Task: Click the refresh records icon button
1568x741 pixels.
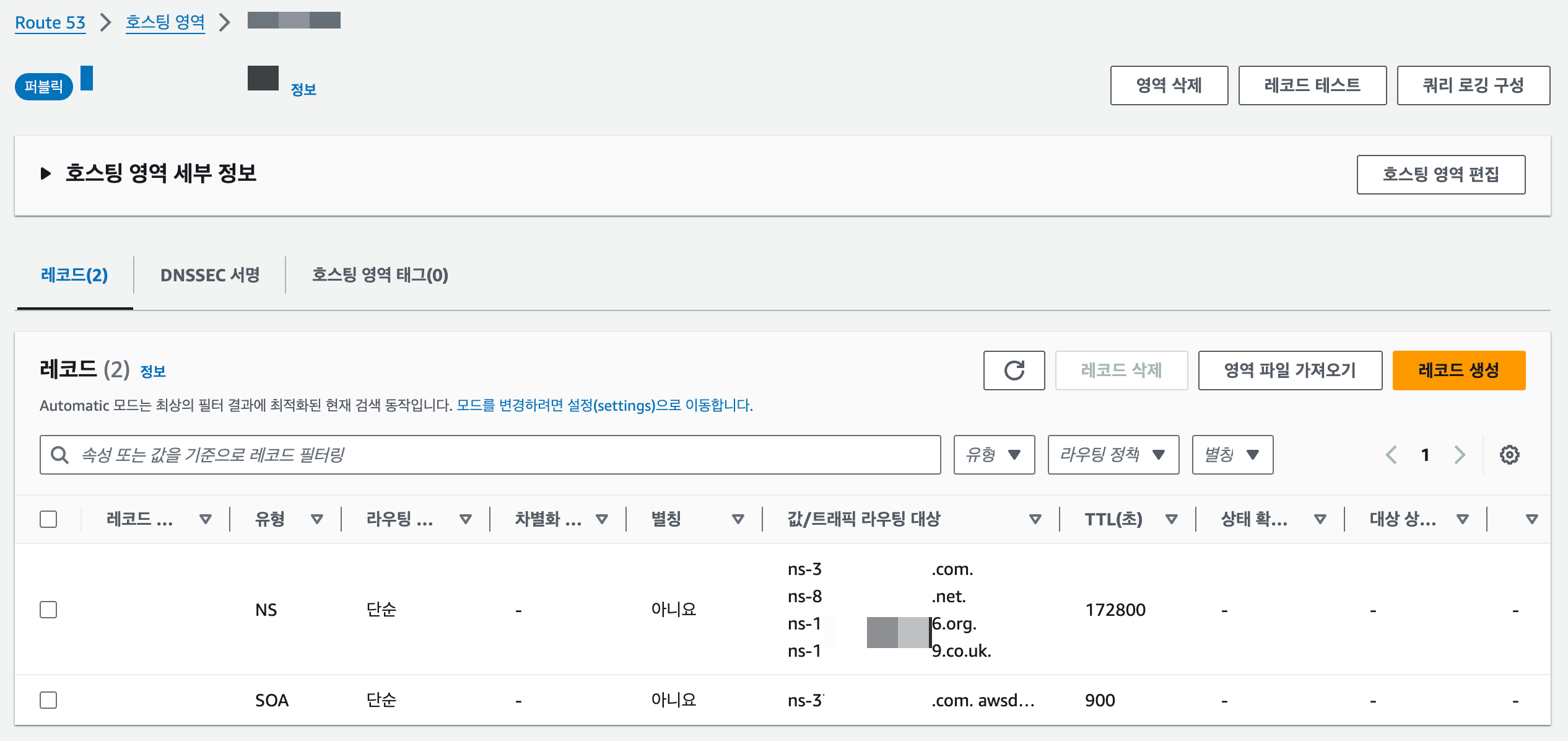Action: 1014,370
